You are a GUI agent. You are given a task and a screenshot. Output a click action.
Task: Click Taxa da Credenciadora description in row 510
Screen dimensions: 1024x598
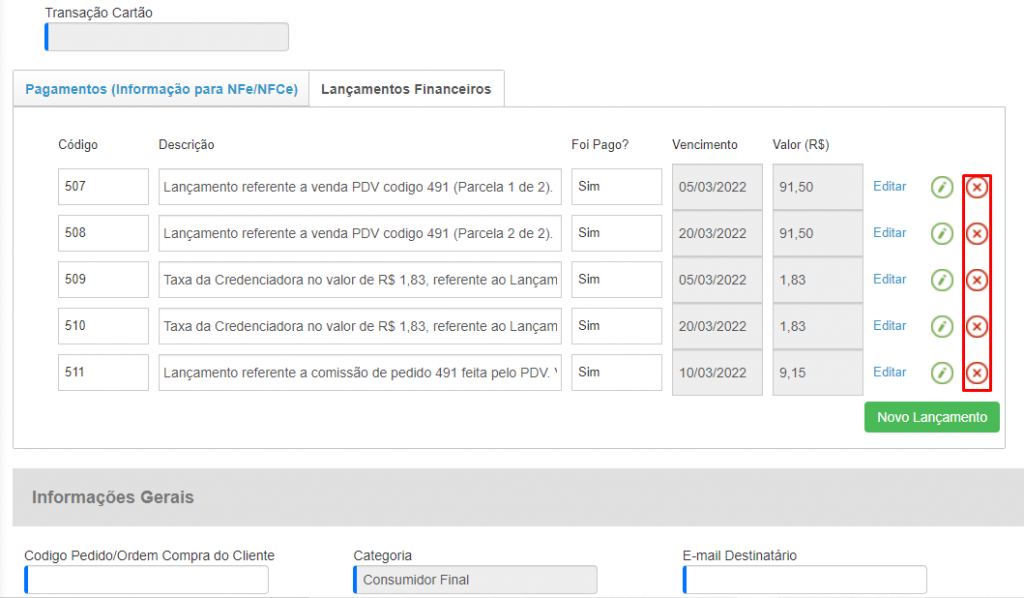pyautogui.click(x=360, y=326)
